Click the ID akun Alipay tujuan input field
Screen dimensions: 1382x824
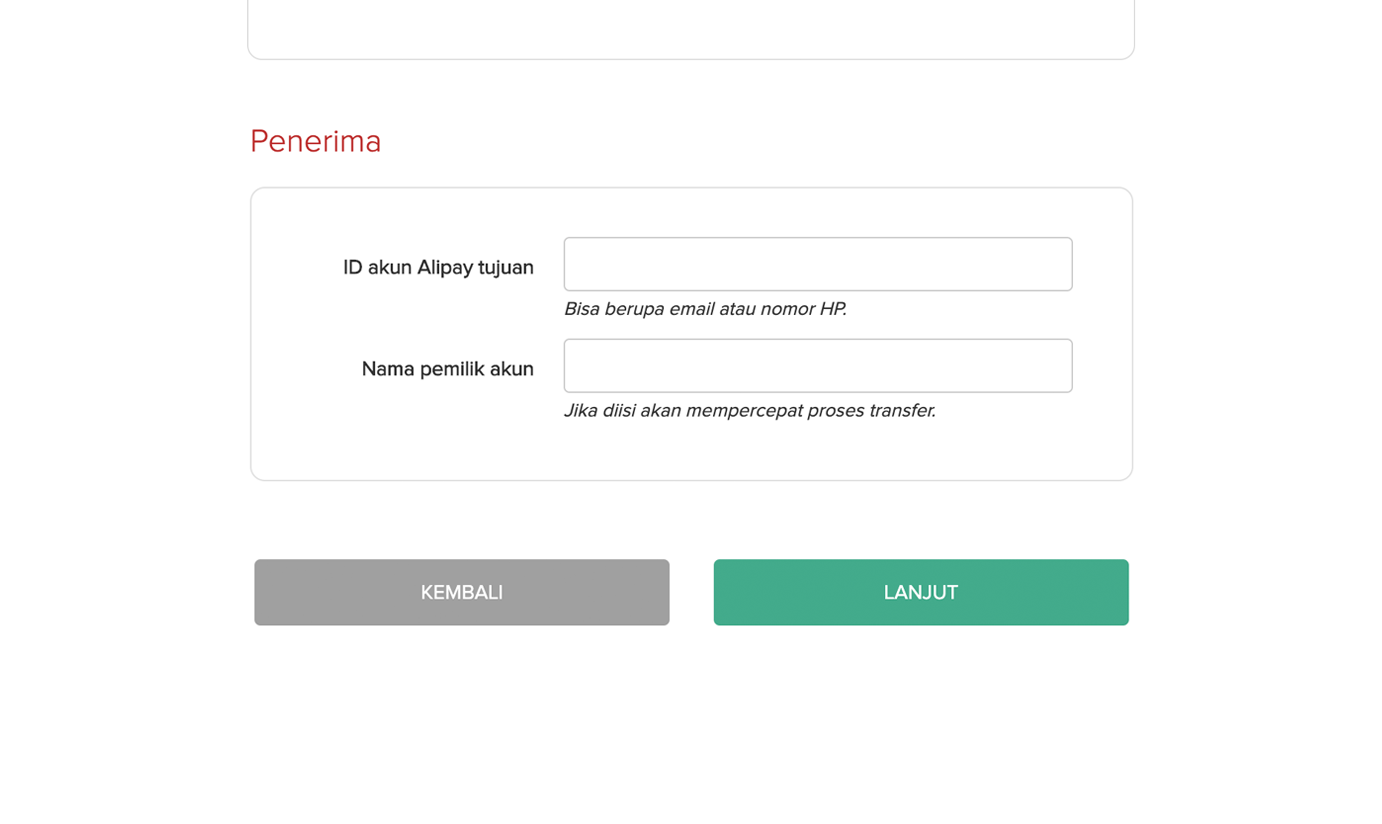pos(817,264)
